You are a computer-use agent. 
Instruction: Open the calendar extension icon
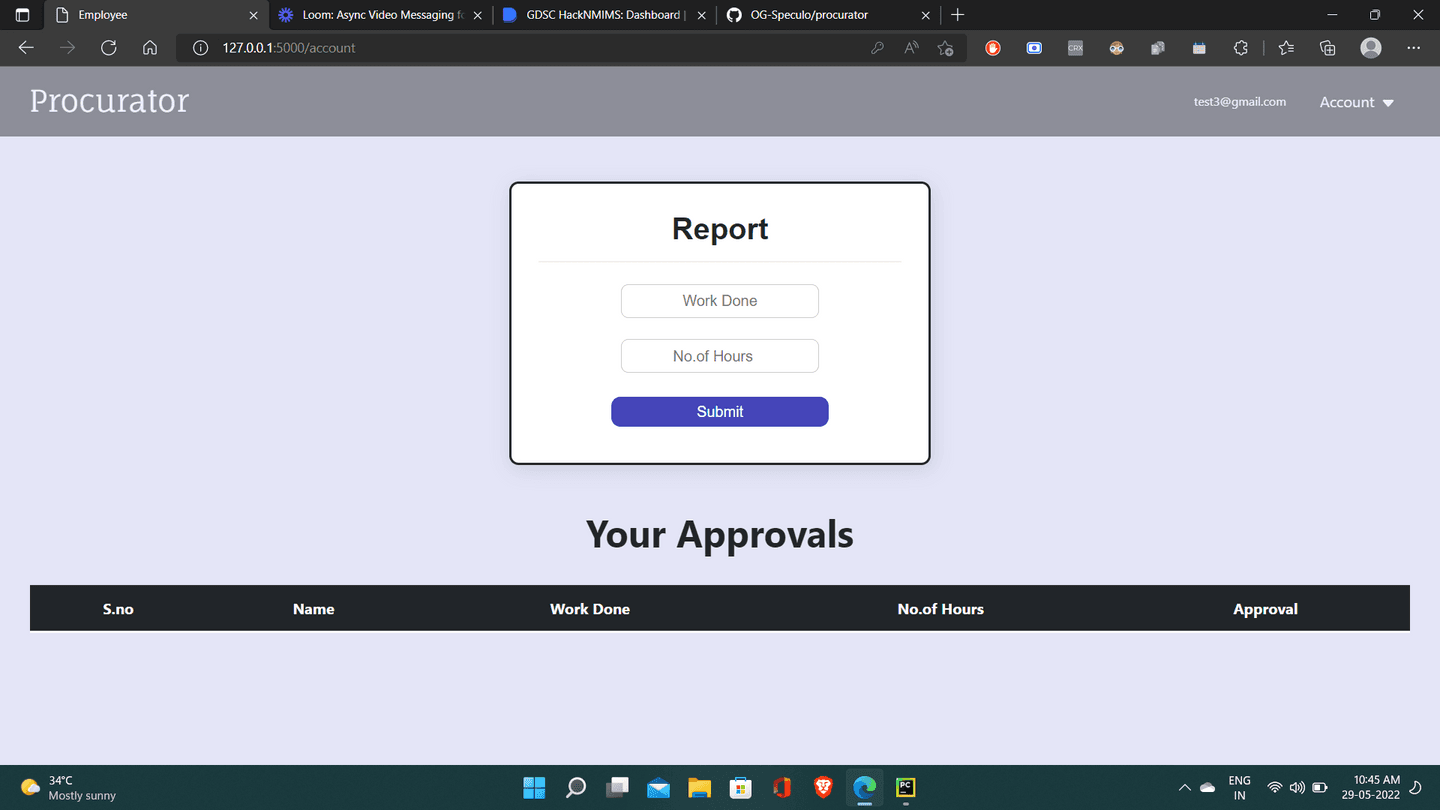pyautogui.click(x=1199, y=48)
